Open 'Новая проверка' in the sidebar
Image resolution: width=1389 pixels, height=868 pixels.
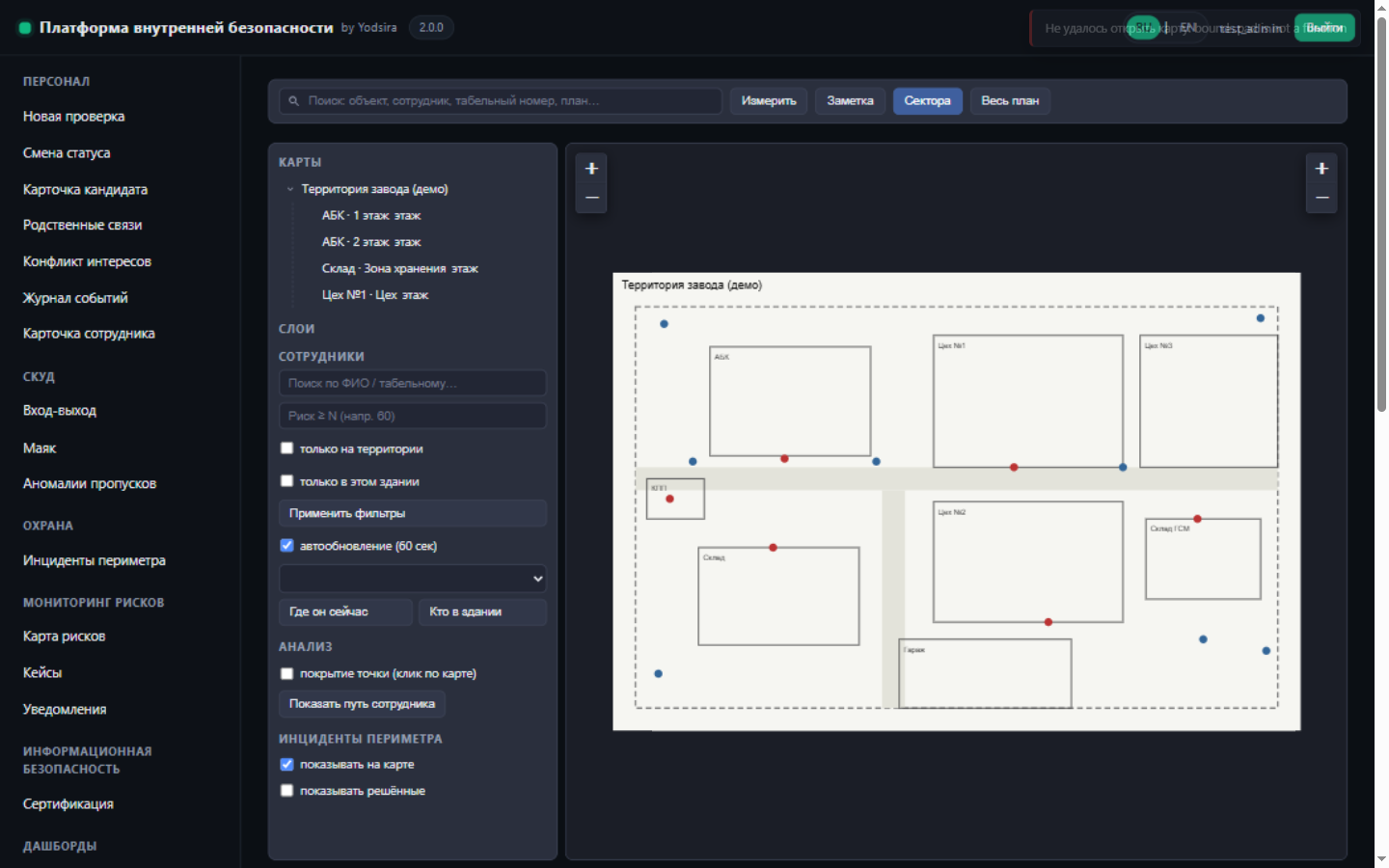click(74, 117)
